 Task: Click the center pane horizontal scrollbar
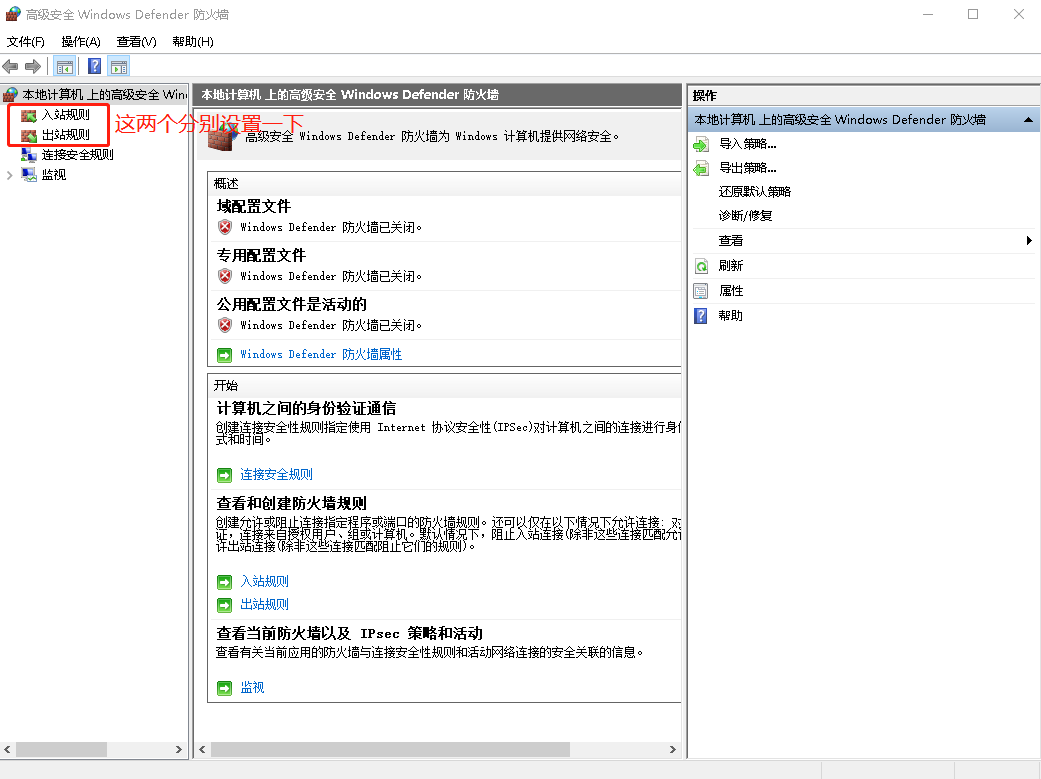(x=390, y=749)
